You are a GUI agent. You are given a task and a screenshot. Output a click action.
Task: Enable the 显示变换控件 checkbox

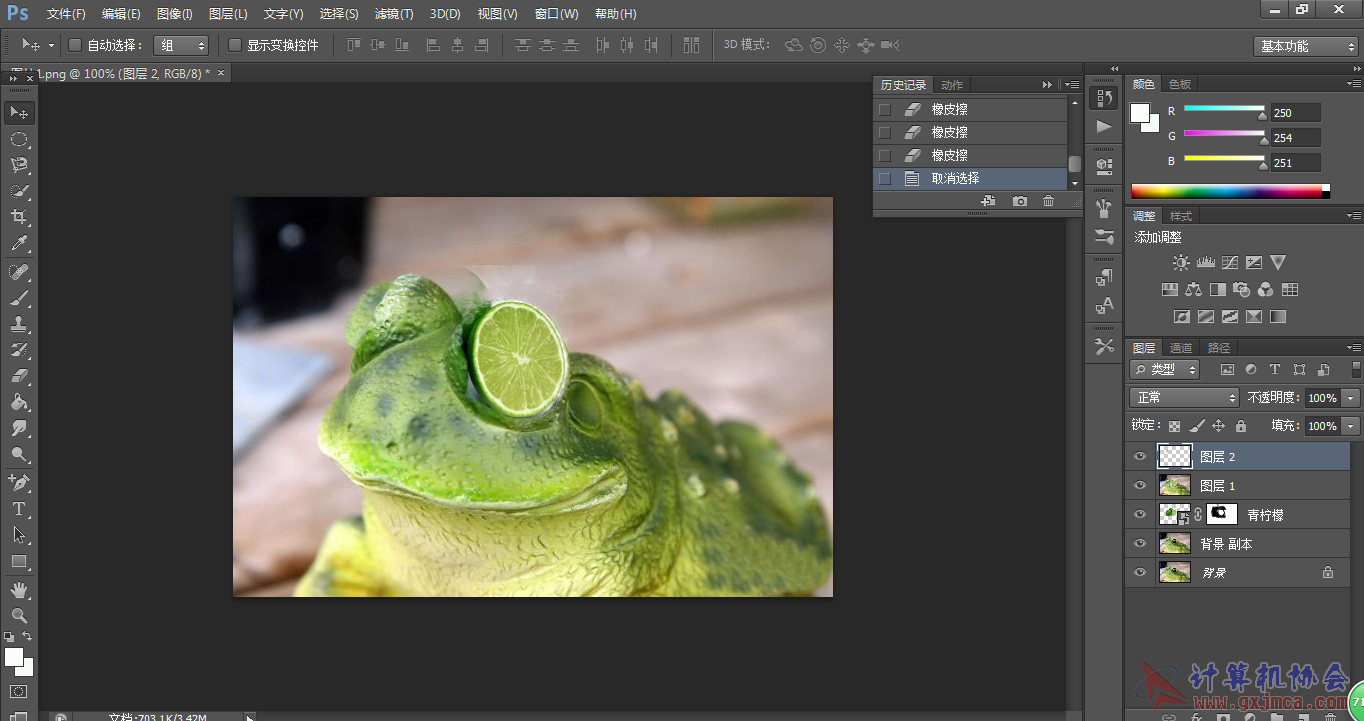[x=235, y=45]
